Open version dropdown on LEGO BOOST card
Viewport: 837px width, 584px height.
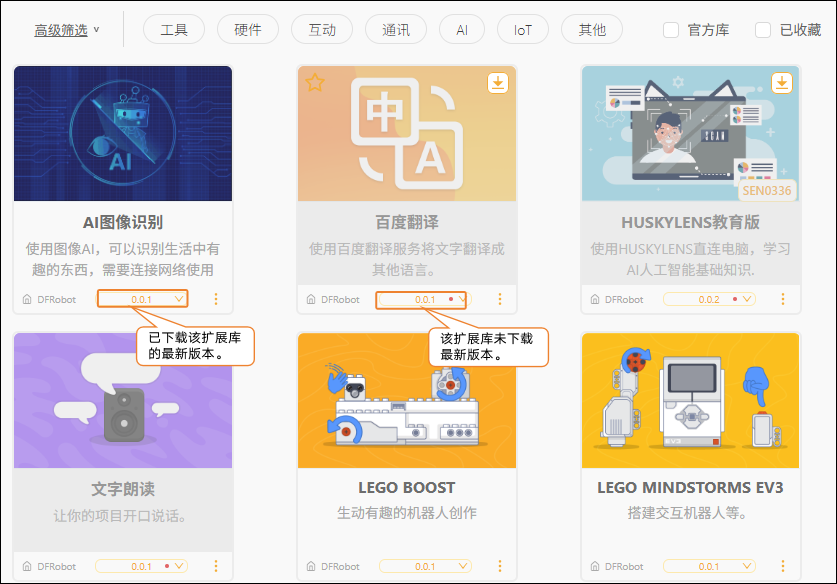425,566
